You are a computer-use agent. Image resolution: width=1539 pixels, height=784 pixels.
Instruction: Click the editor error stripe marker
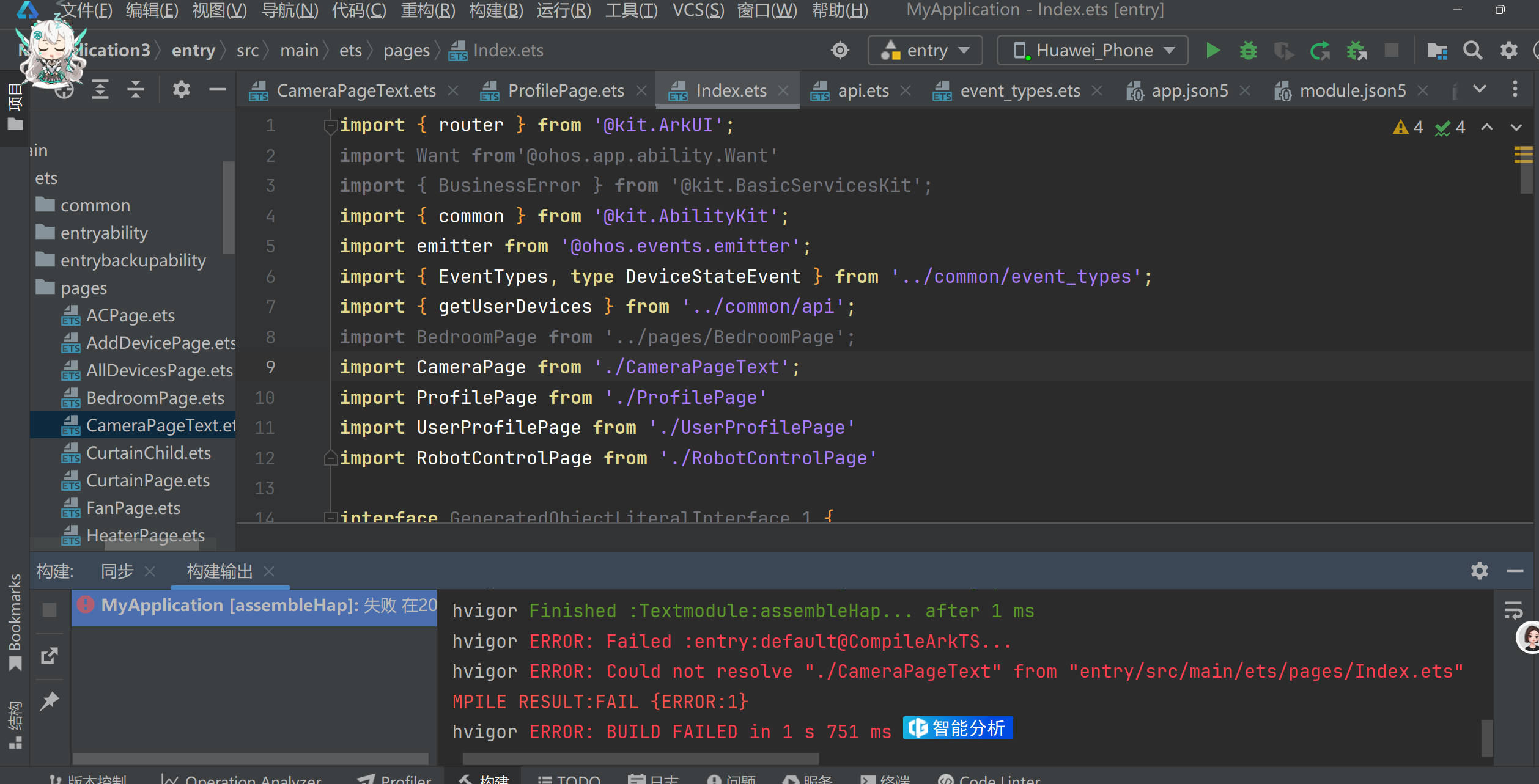coord(1523,155)
